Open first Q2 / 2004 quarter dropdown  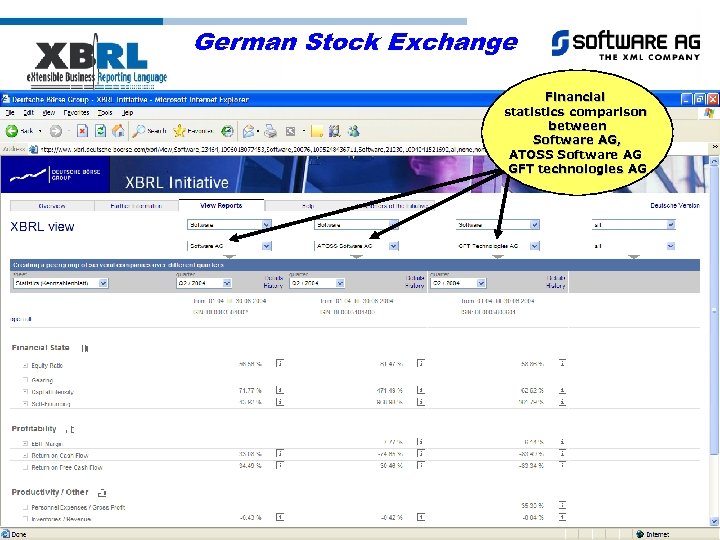(204, 283)
